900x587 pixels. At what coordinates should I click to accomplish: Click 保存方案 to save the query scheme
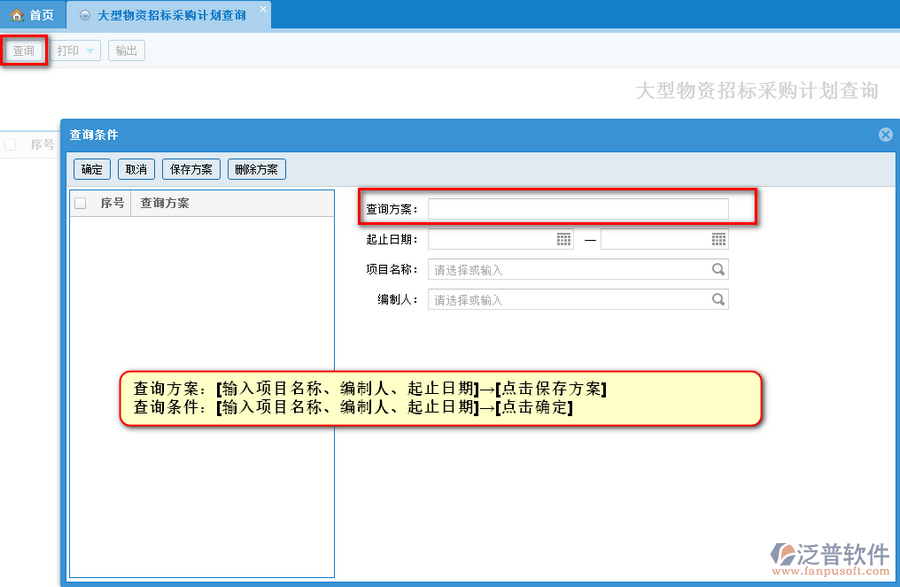[x=191, y=169]
